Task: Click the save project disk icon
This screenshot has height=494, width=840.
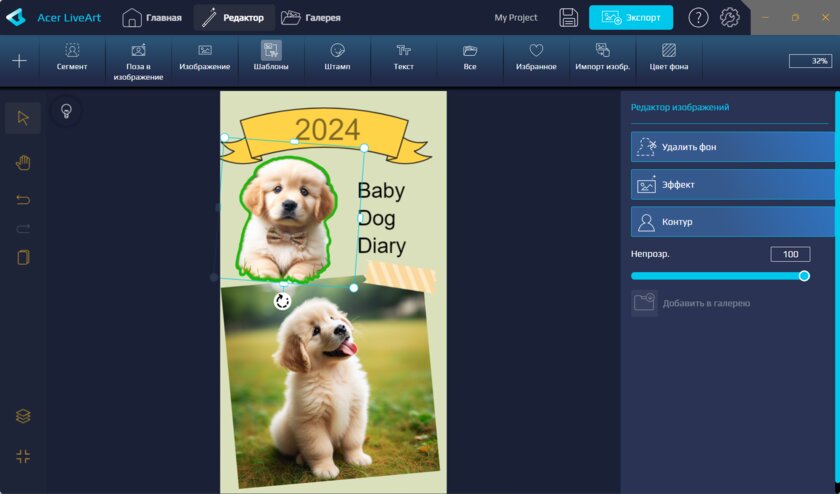Action: (568, 17)
